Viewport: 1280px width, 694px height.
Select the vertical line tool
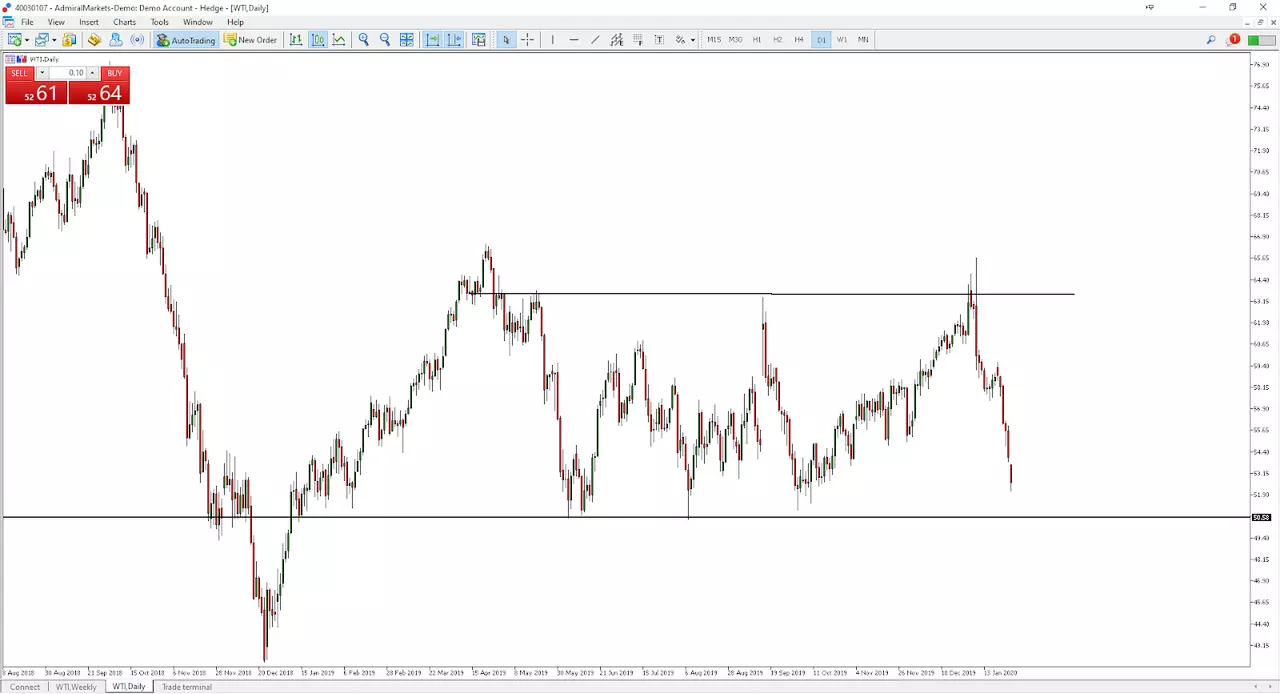coord(552,40)
